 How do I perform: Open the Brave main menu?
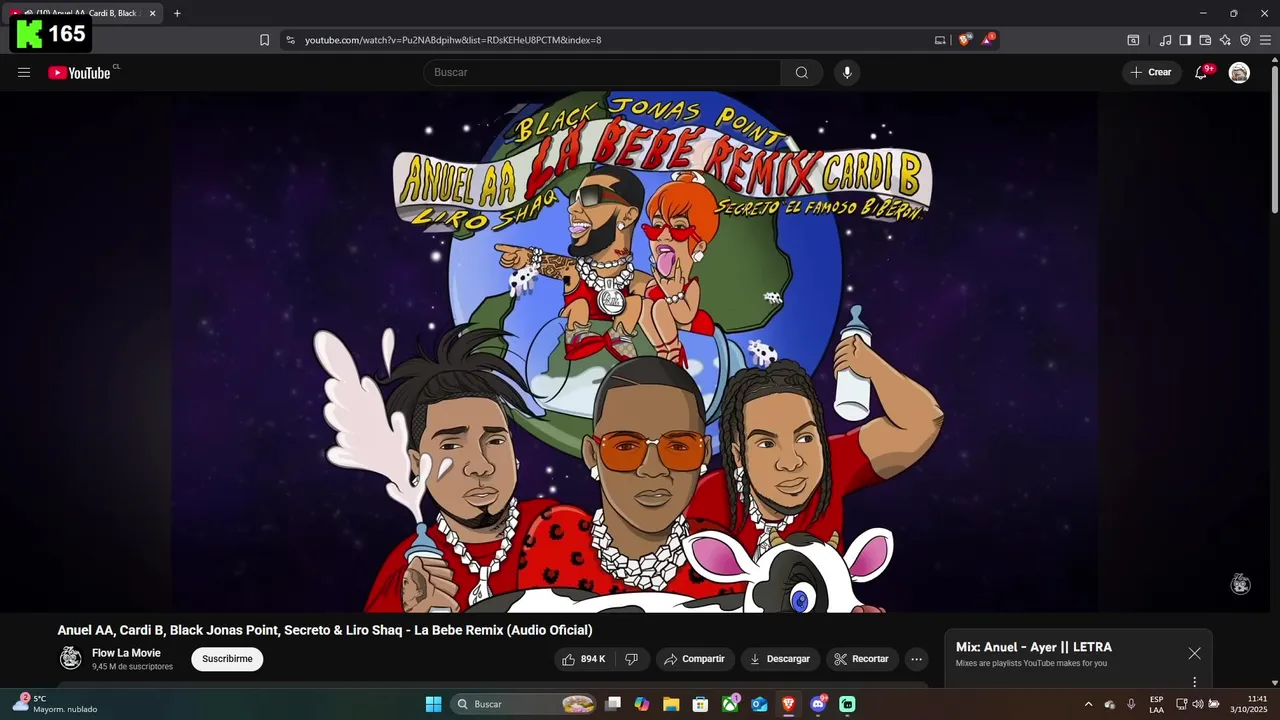(1266, 40)
